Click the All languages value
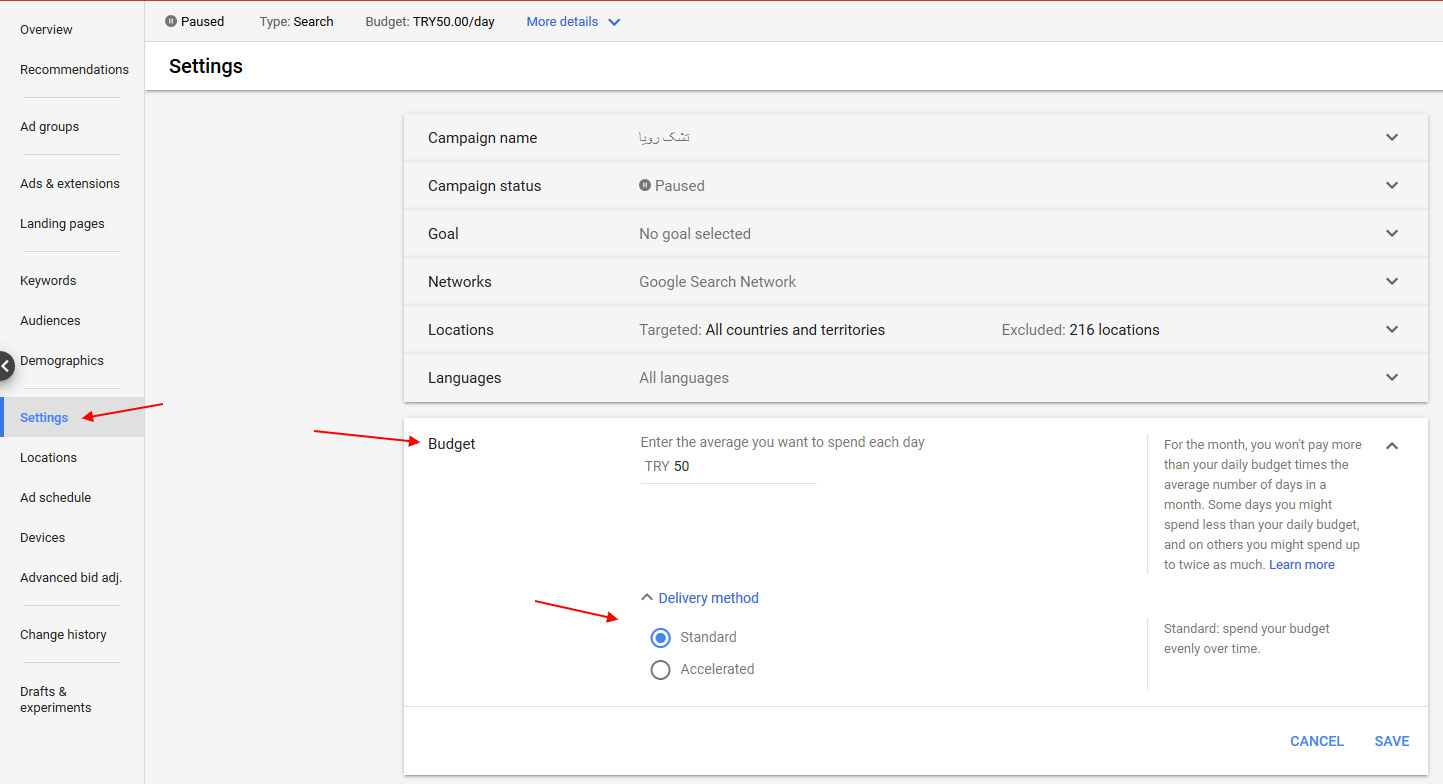The height and width of the screenshot is (784, 1443). 684,378
